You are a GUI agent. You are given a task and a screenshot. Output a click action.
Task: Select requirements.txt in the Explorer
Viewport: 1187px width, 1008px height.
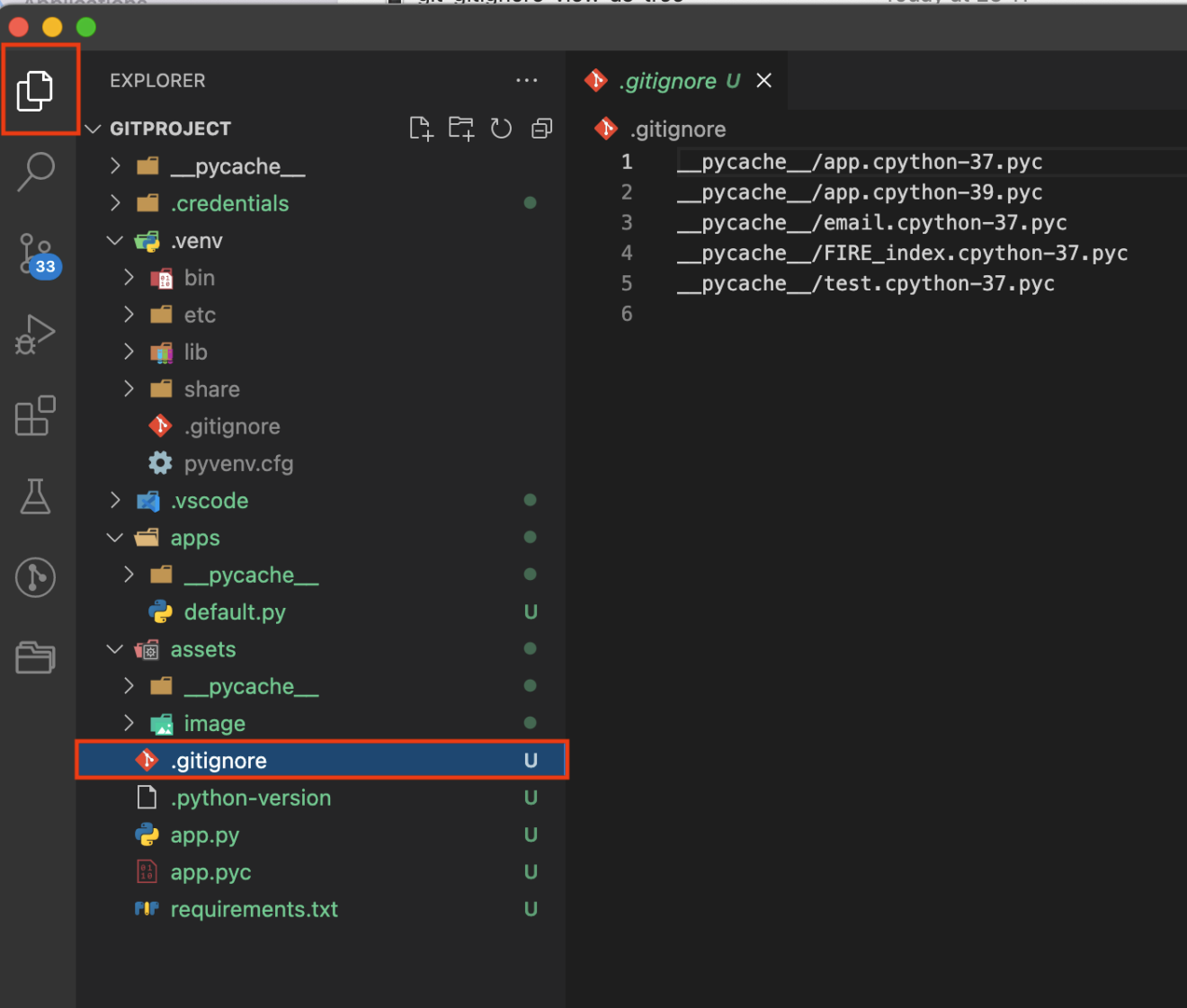coord(254,909)
